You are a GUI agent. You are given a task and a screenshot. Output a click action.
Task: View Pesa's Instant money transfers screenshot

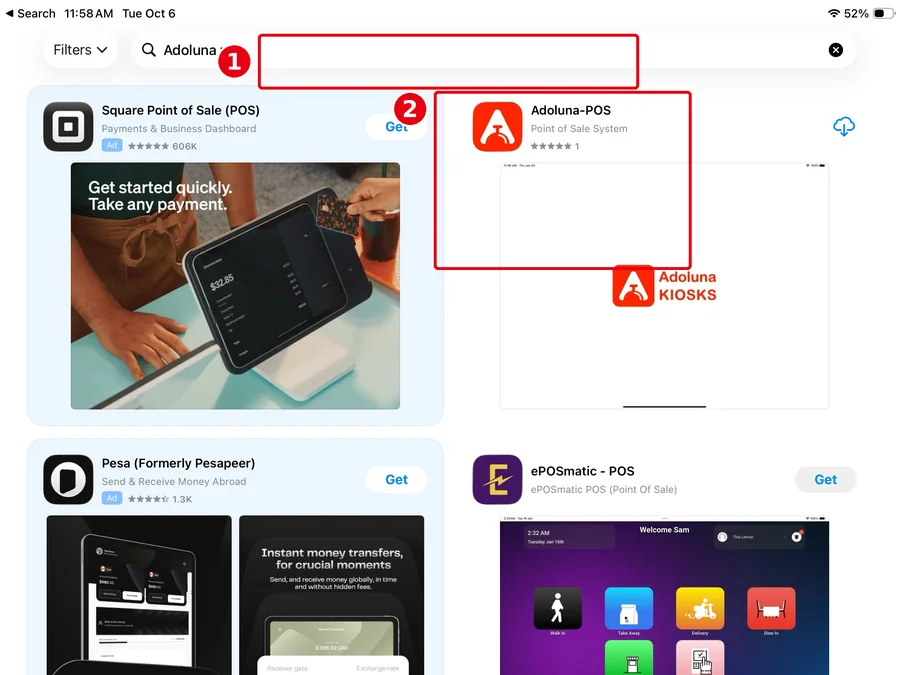[332, 595]
